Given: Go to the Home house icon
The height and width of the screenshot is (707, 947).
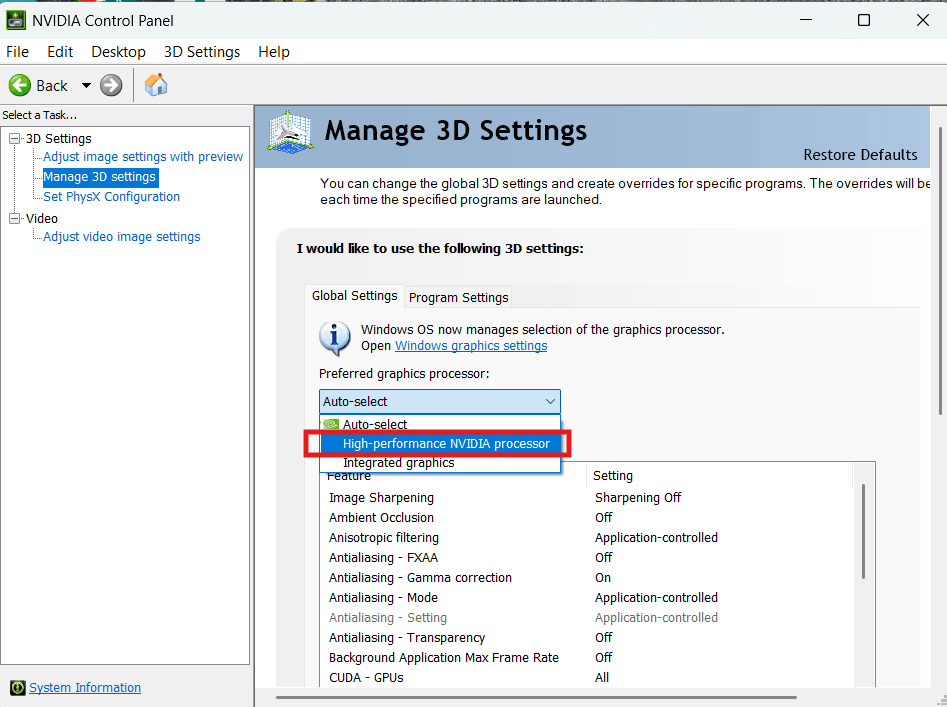Looking at the screenshot, I should tap(156, 85).
